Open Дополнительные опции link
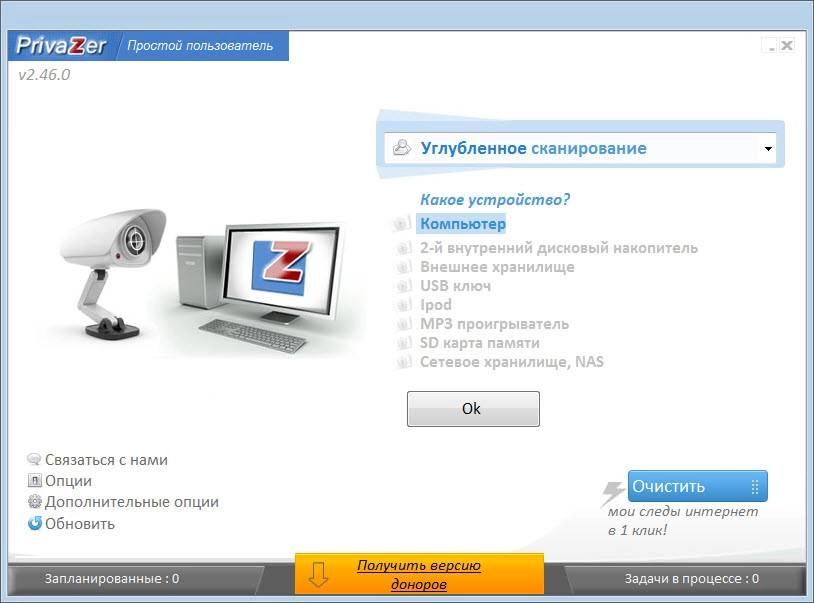Screen dimensions: 814x603 132,502
